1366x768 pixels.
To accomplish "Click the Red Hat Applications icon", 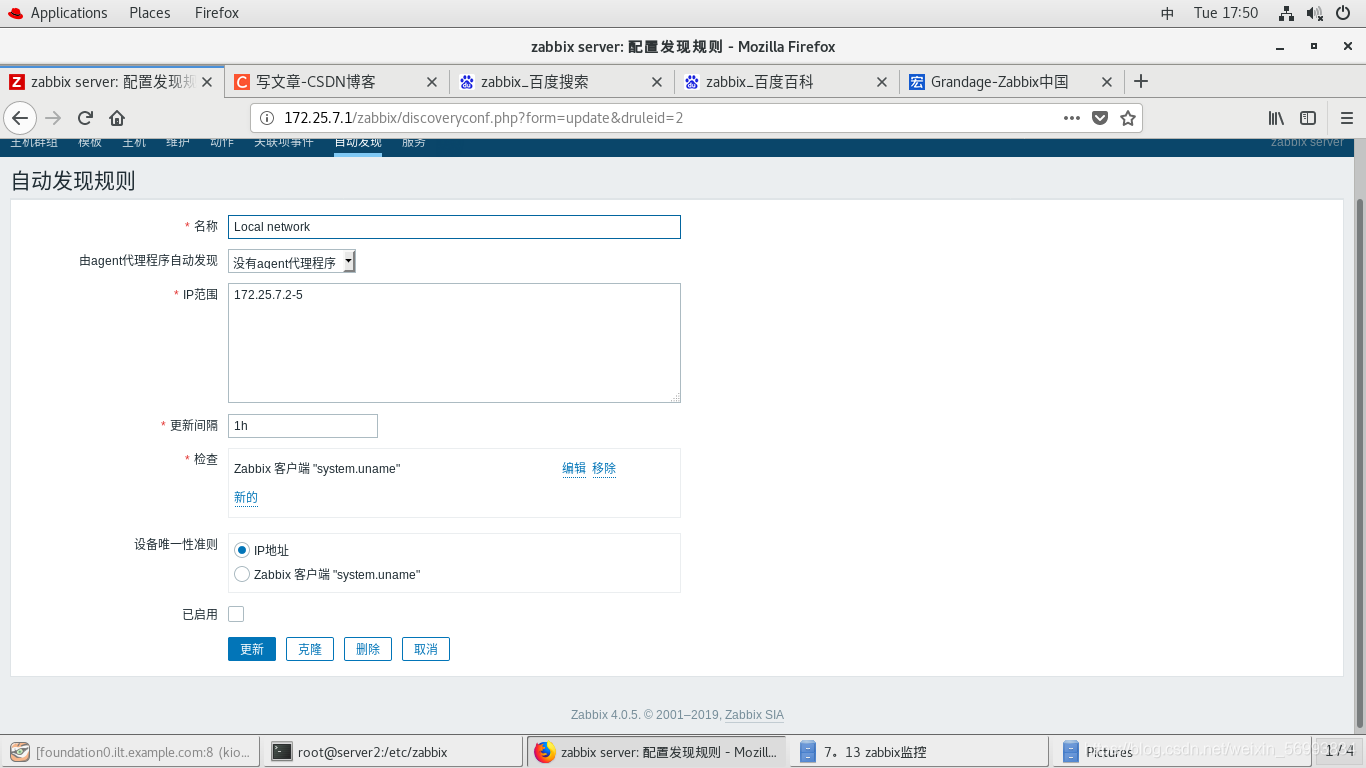I will coord(15,13).
